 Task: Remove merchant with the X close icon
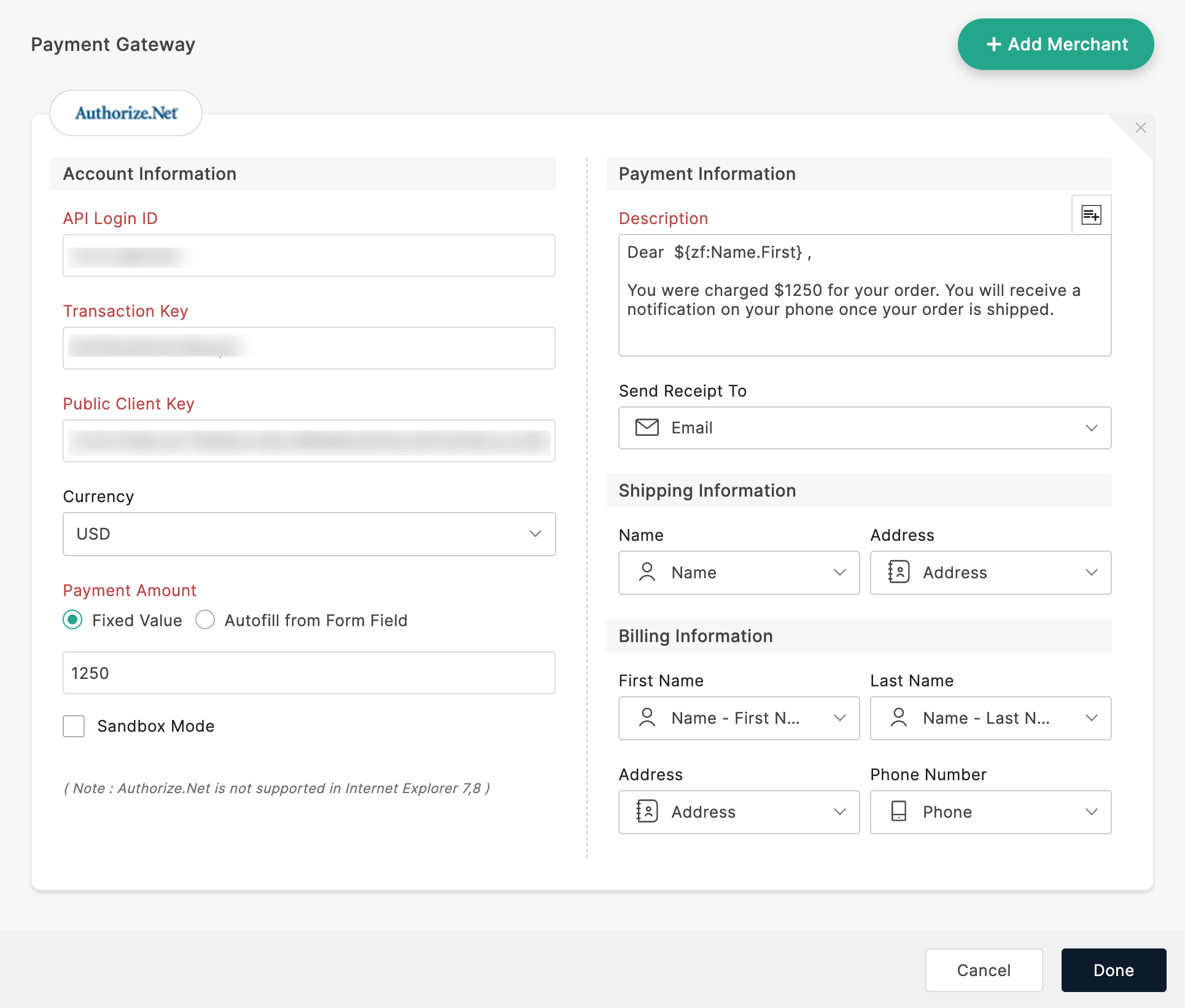(1140, 128)
